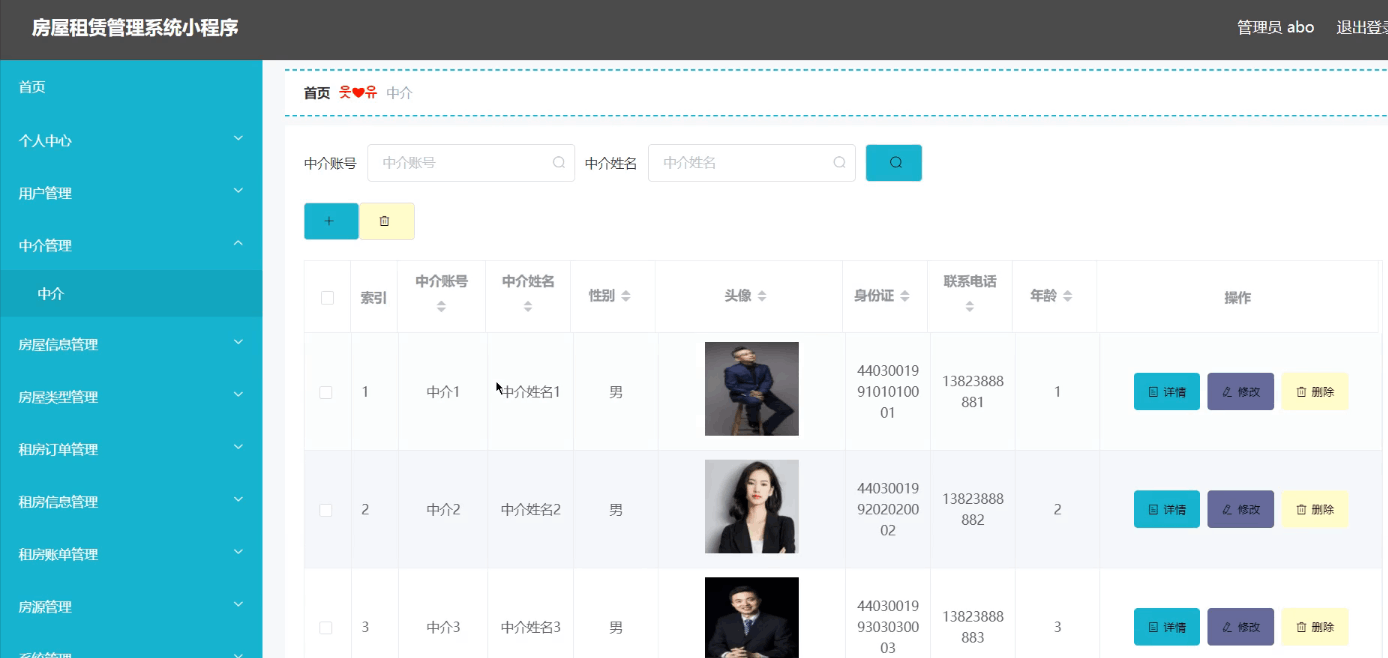The width and height of the screenshot is (1388, 658).
Task: Click the 首页 breadcrumb link
Action: [315, 92]
